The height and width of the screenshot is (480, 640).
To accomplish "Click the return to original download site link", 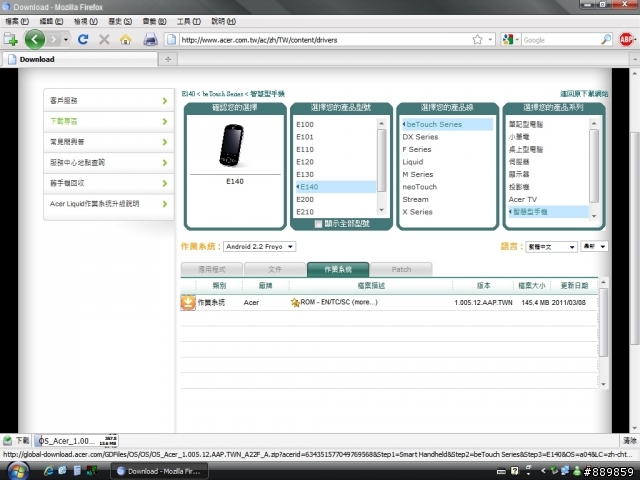I will click(x=584, y=94).
